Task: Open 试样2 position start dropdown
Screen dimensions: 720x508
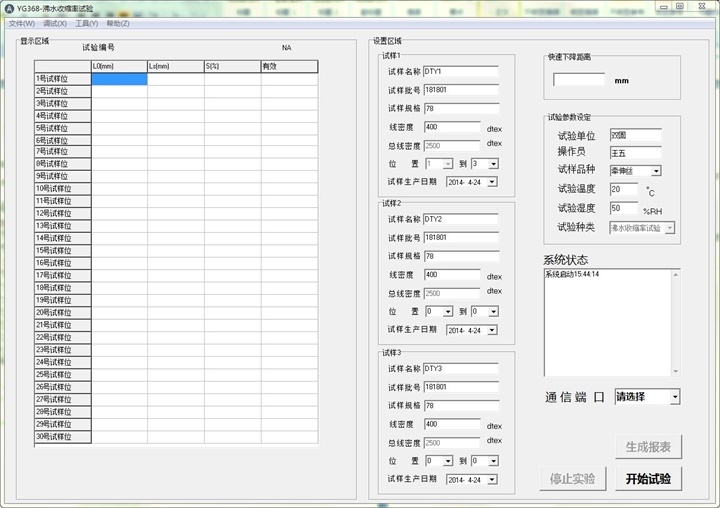Action: [x=447, y=311]
